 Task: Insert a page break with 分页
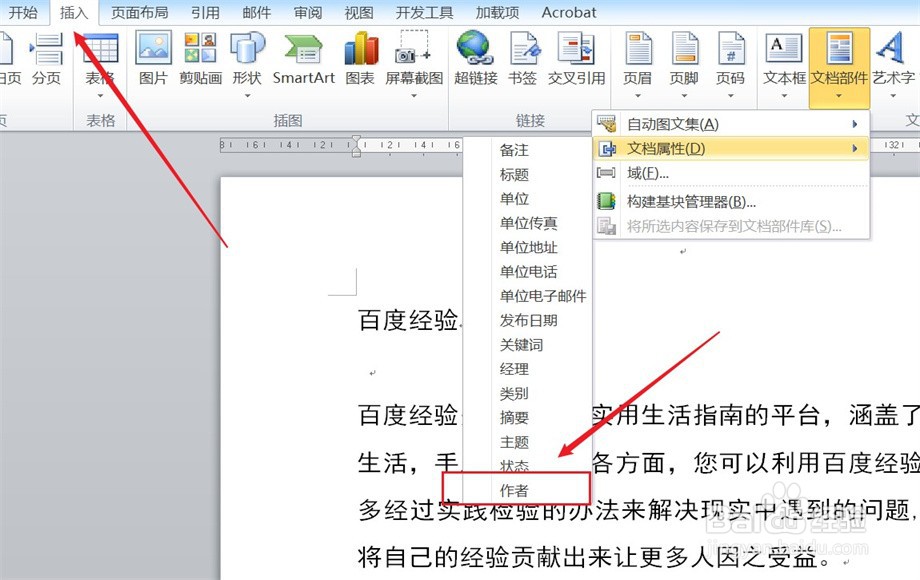tap(46, 59)
